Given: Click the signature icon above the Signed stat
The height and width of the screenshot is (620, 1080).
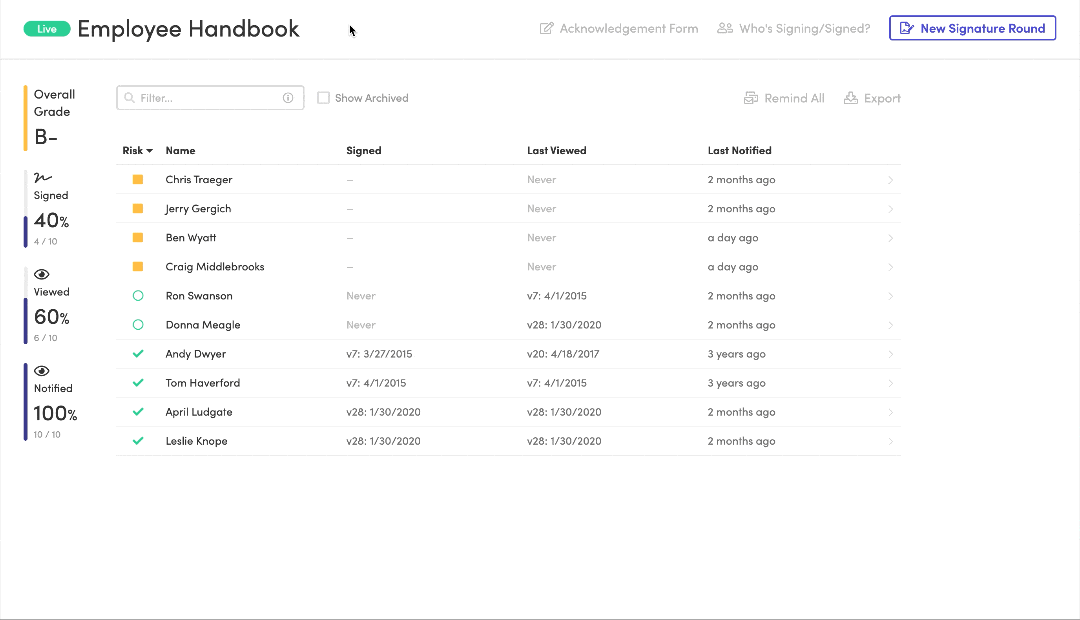Looking at the screenshot, I should click(41, 176).
